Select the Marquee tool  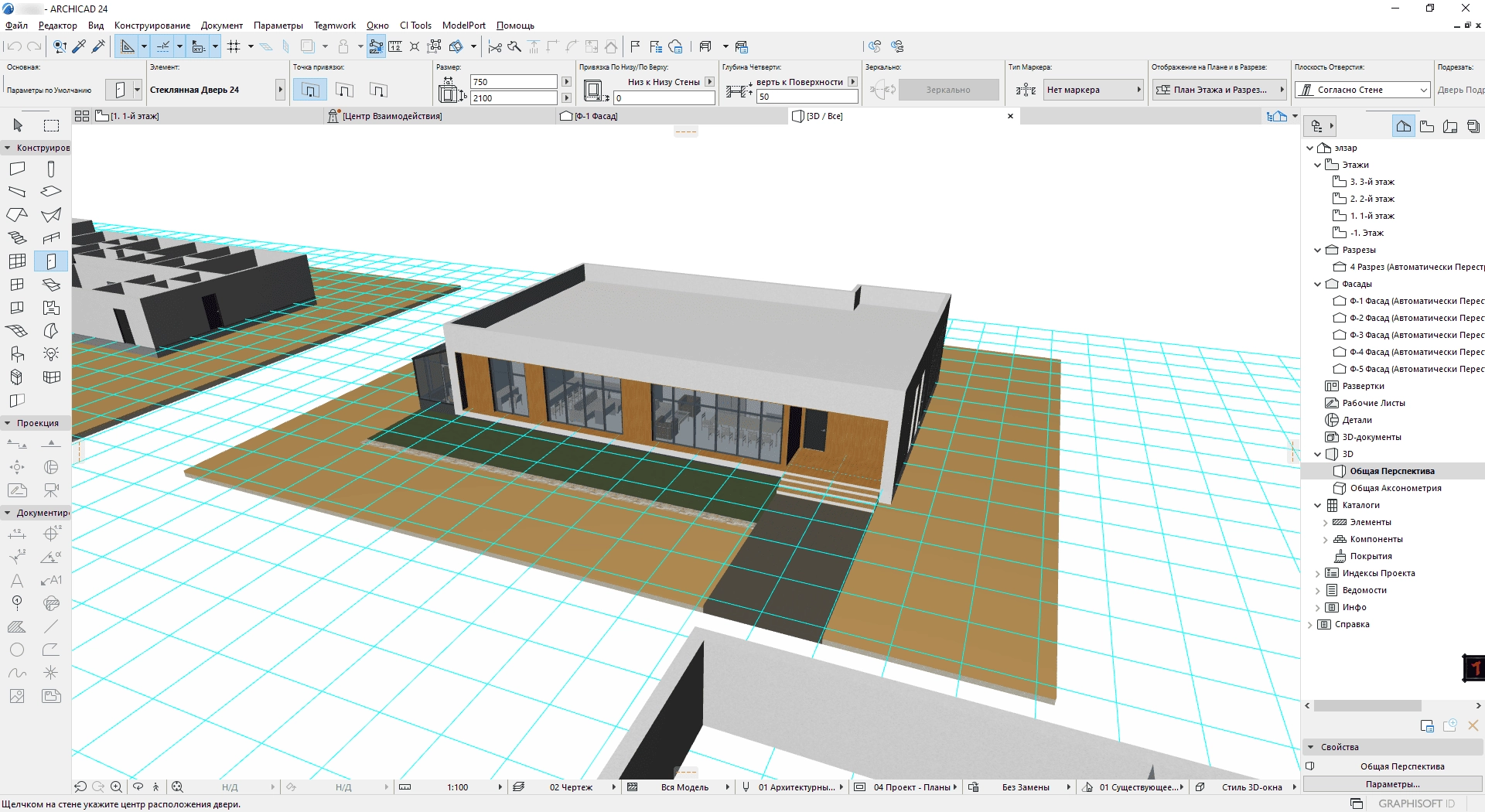[51, 125]
